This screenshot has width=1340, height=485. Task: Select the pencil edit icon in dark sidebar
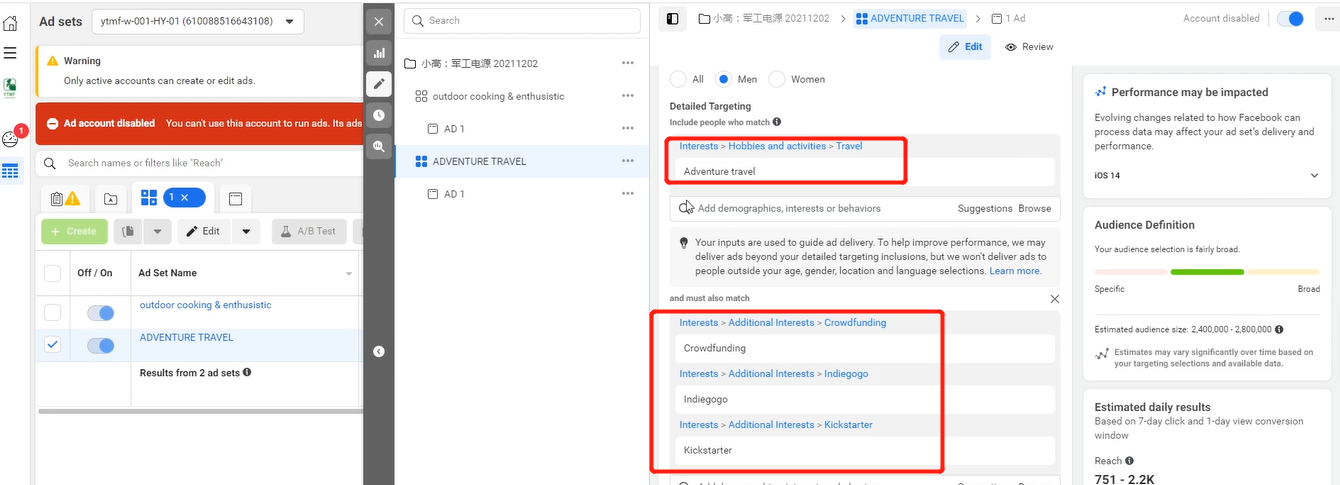pos(378,83)
